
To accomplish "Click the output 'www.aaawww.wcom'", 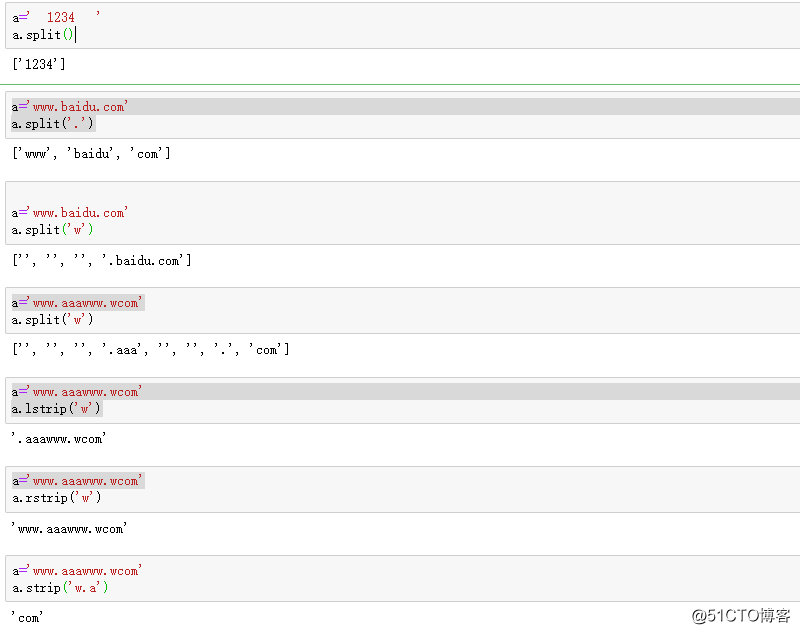I will pyautogui.click(x=69, y=528).
